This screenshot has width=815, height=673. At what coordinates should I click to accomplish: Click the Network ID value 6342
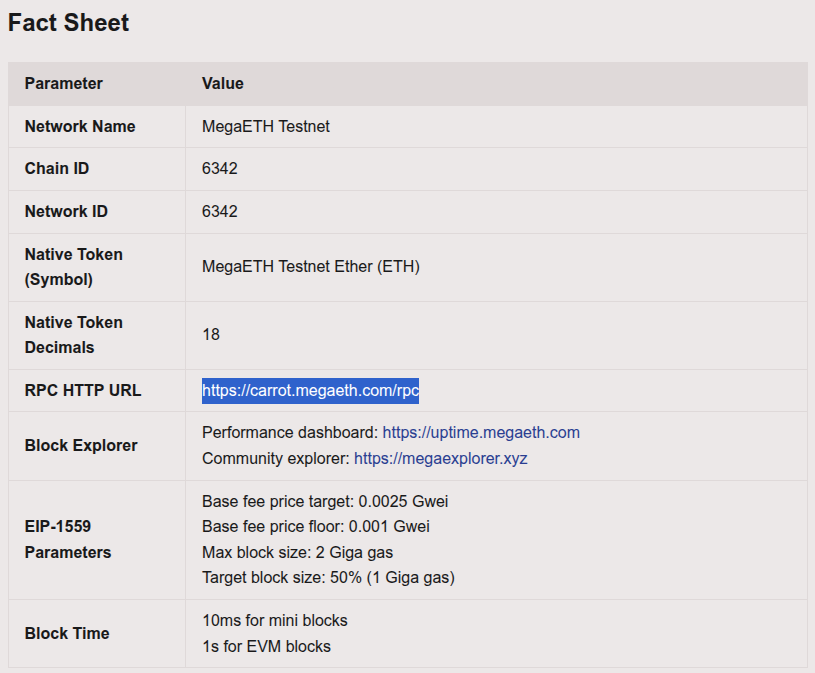coord(219,212)
